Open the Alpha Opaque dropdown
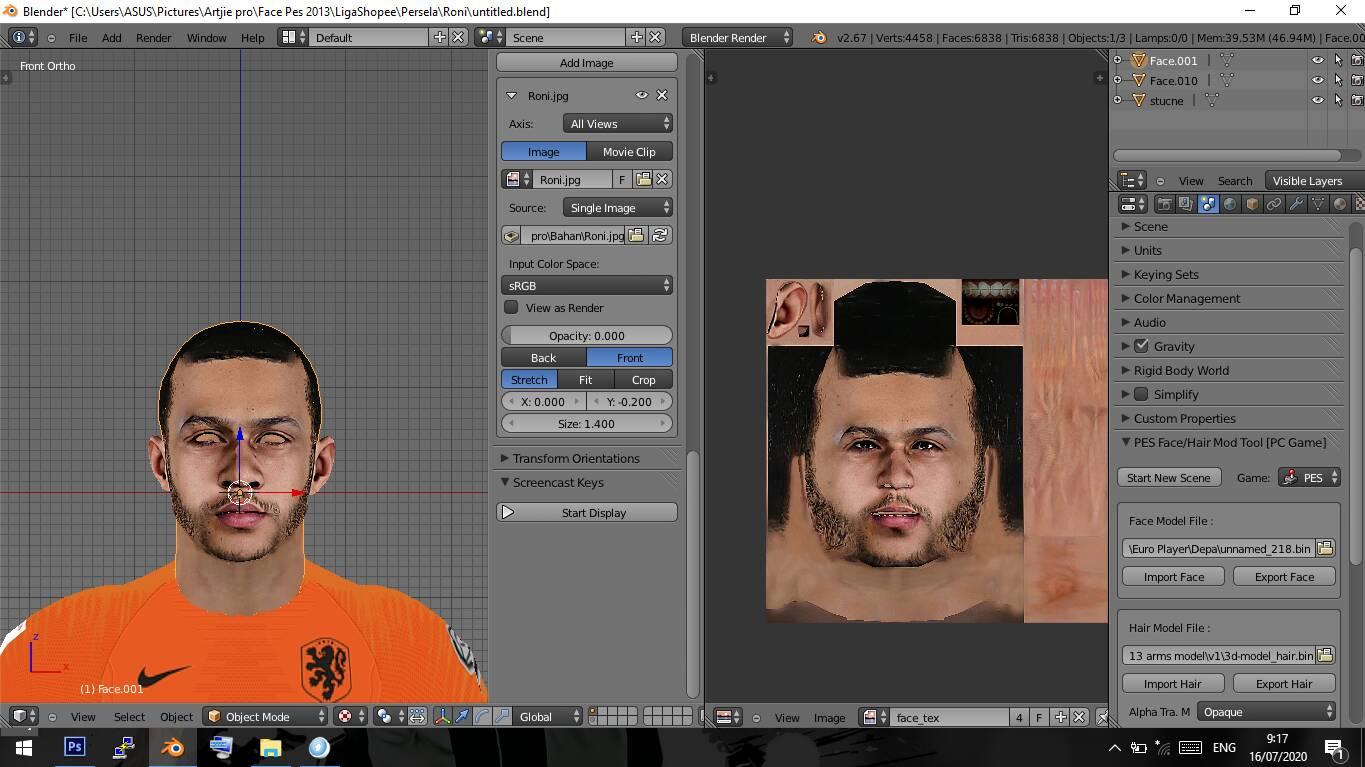The width and height of the screenshot is (1365, 767). (x=1267, y=712)
